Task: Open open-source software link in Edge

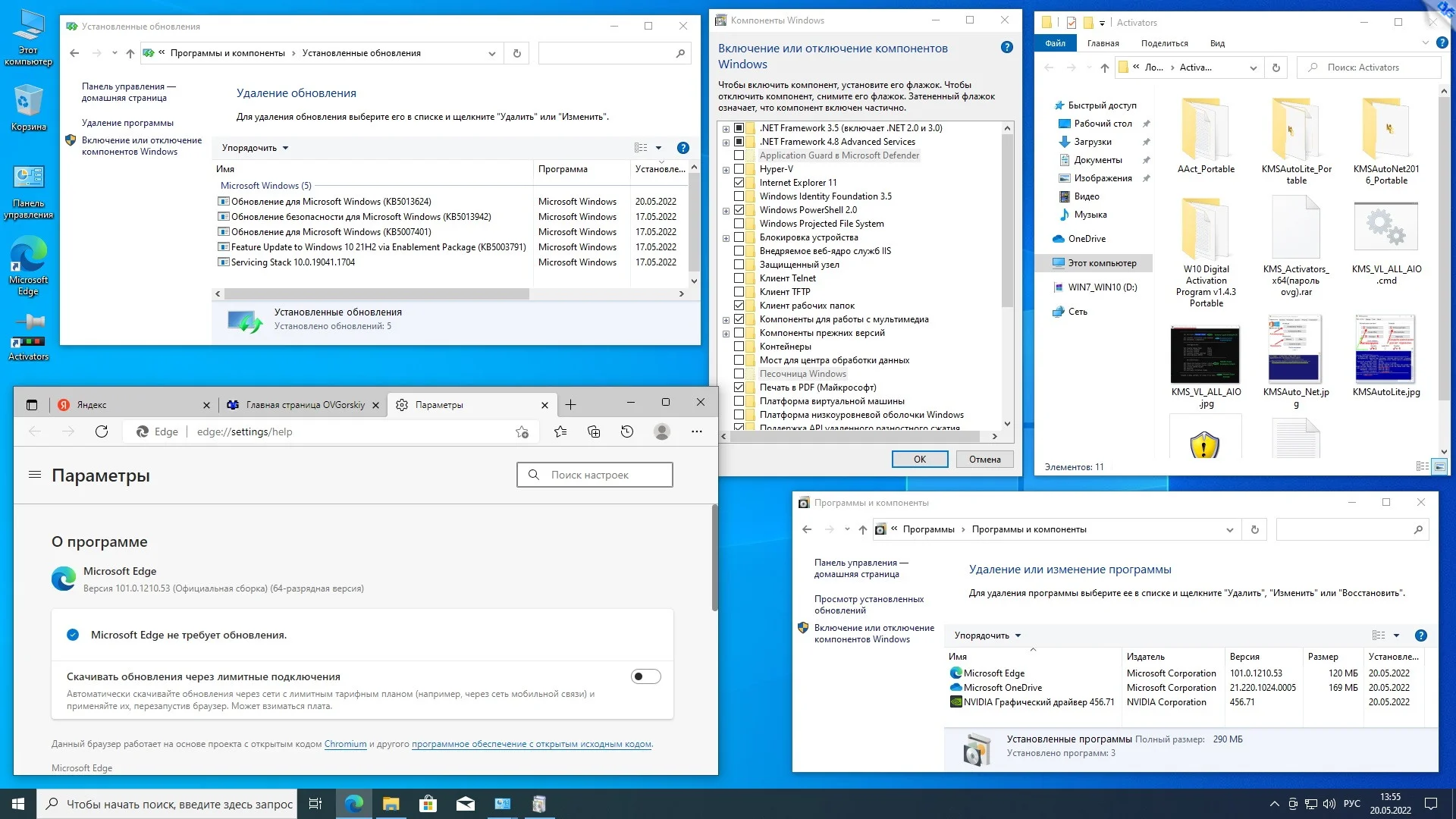Action: click(531, 744)
